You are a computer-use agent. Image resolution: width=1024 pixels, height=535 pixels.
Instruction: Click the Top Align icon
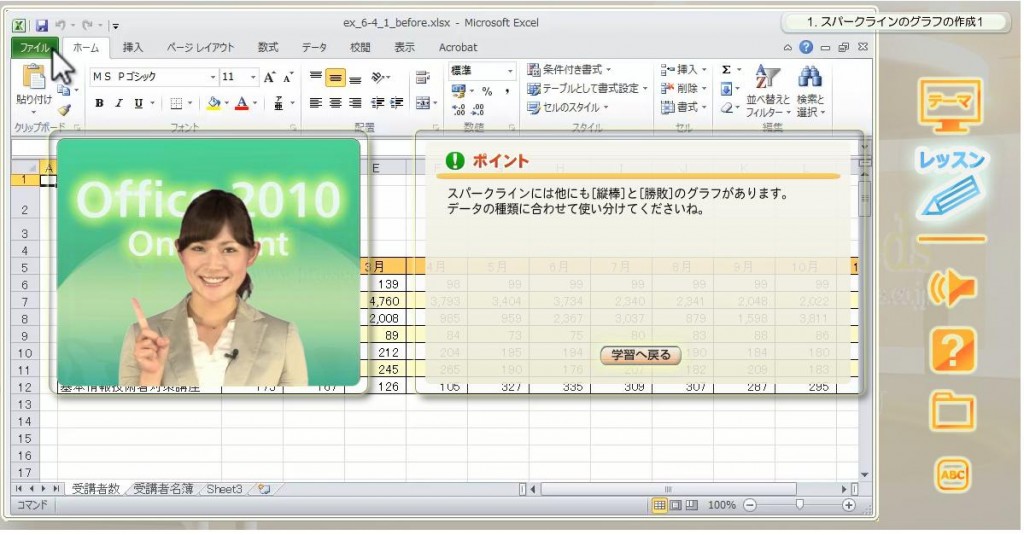(x=315, y=77)
